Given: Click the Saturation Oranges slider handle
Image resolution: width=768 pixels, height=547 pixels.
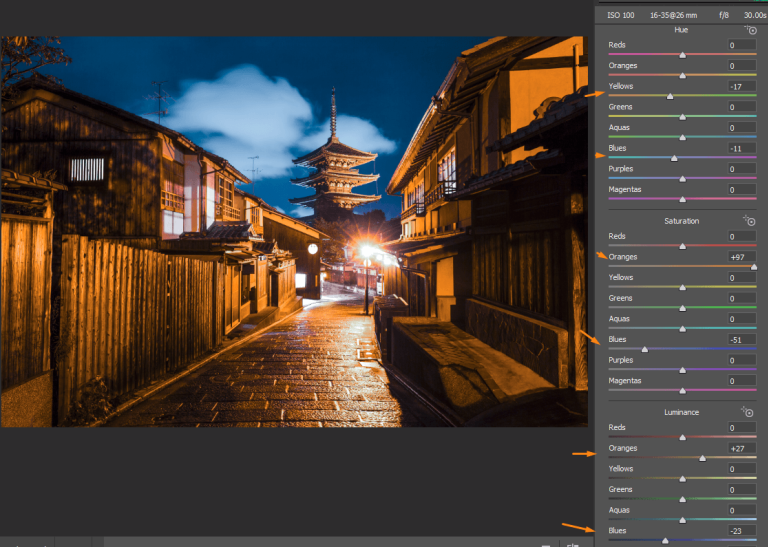Looking at the screenshot, I should [x=754, y=267].
